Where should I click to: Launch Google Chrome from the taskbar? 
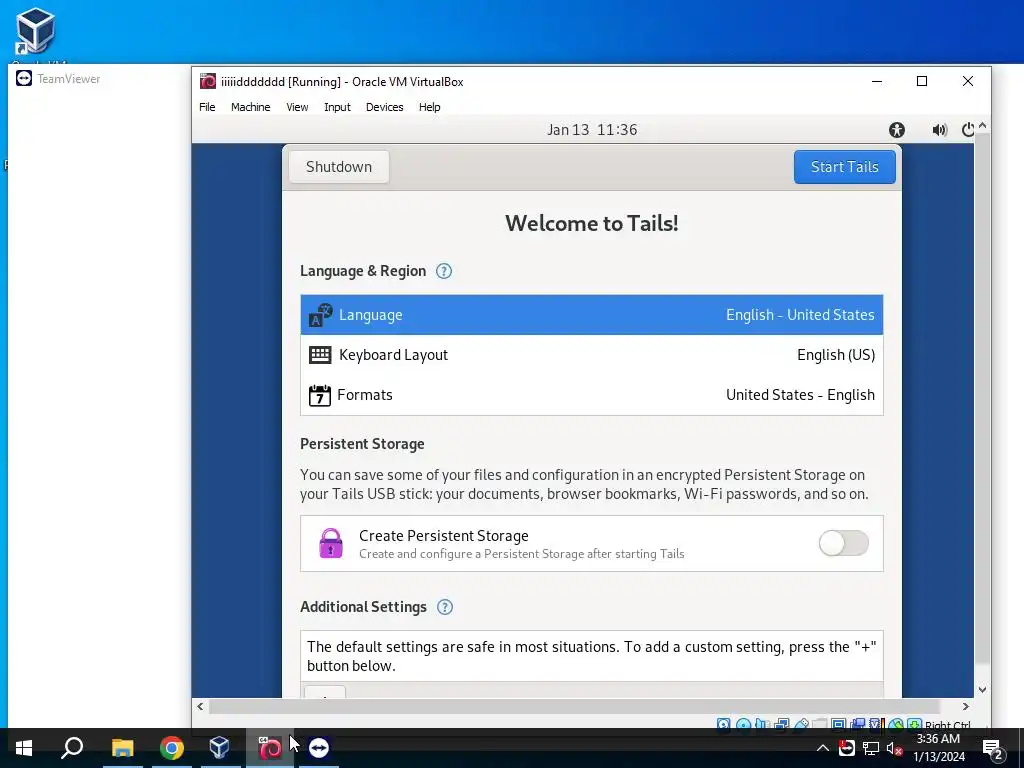(x=172, y=748)
